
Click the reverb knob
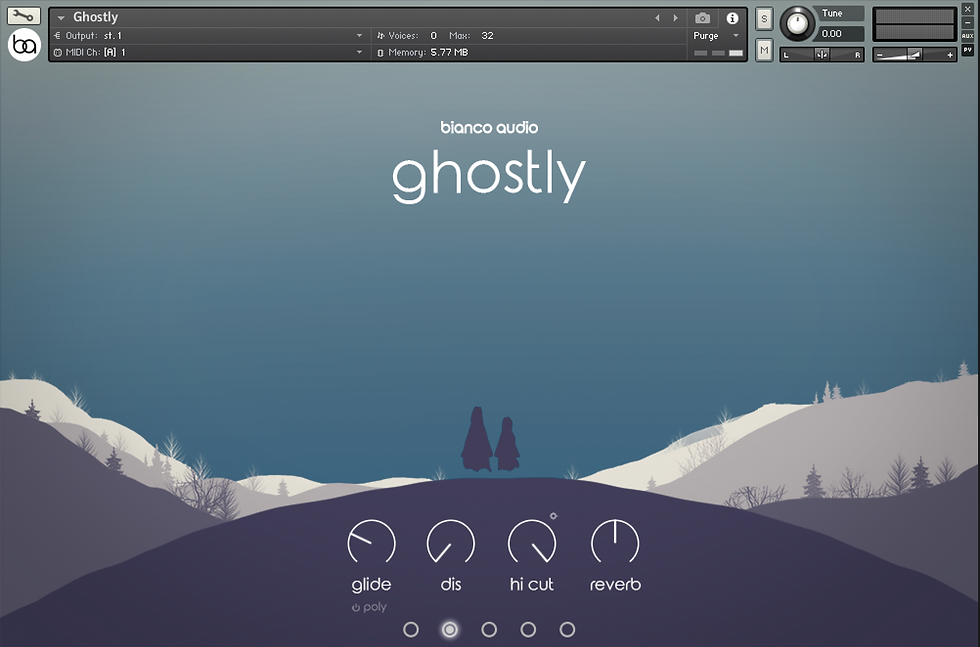tap(615, 543)
